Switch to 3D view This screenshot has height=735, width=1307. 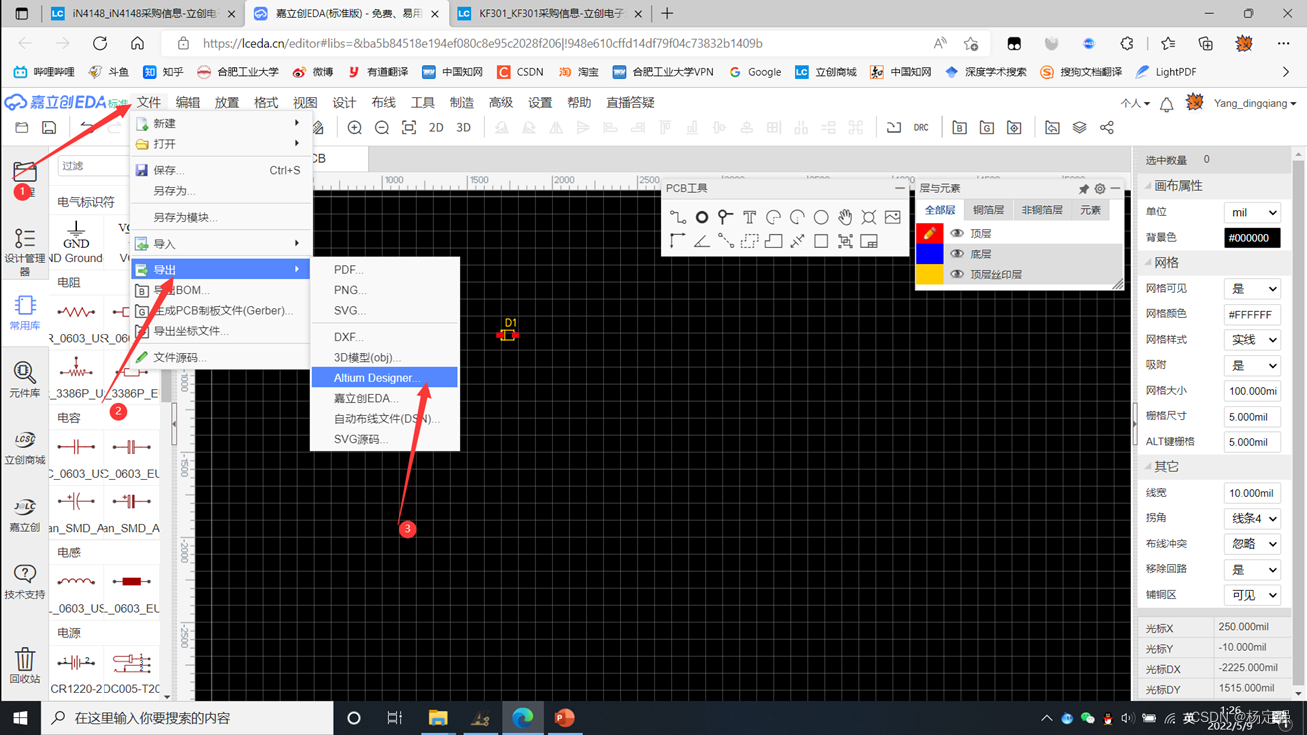point(463,128)
